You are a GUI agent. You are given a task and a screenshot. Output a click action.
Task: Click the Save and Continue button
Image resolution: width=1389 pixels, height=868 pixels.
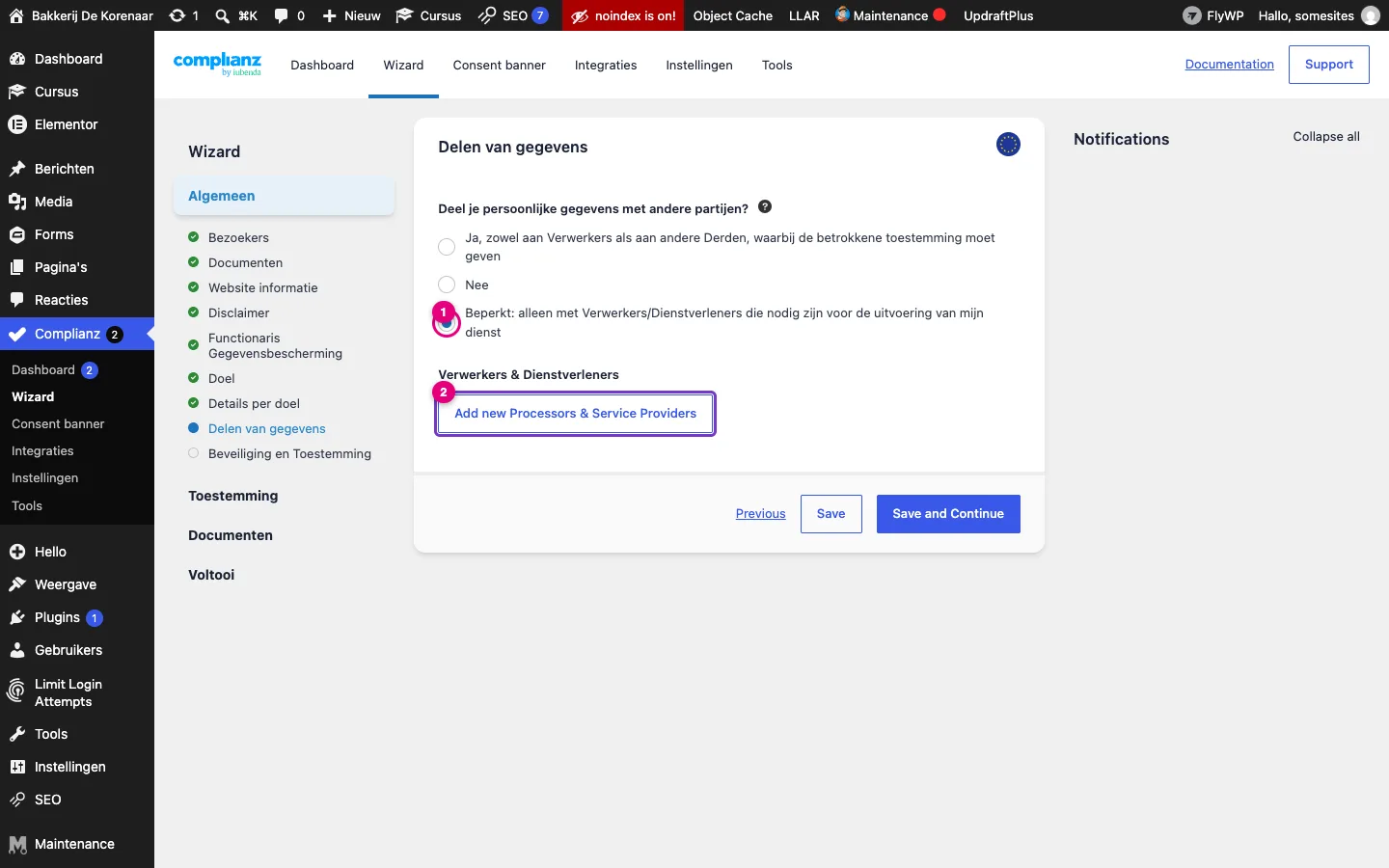click(948, 514)
